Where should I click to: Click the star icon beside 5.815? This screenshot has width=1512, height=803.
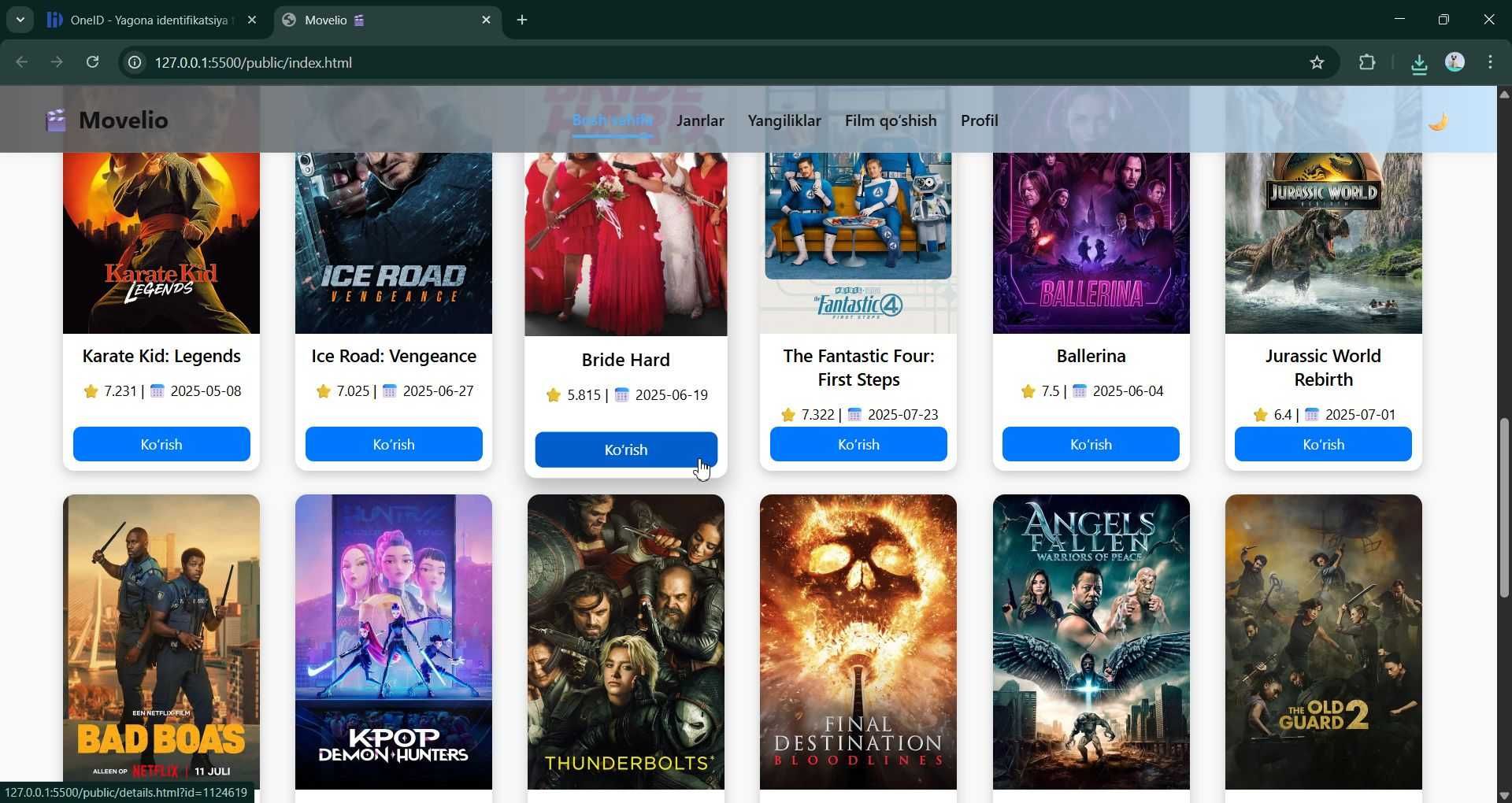point(554,395)
